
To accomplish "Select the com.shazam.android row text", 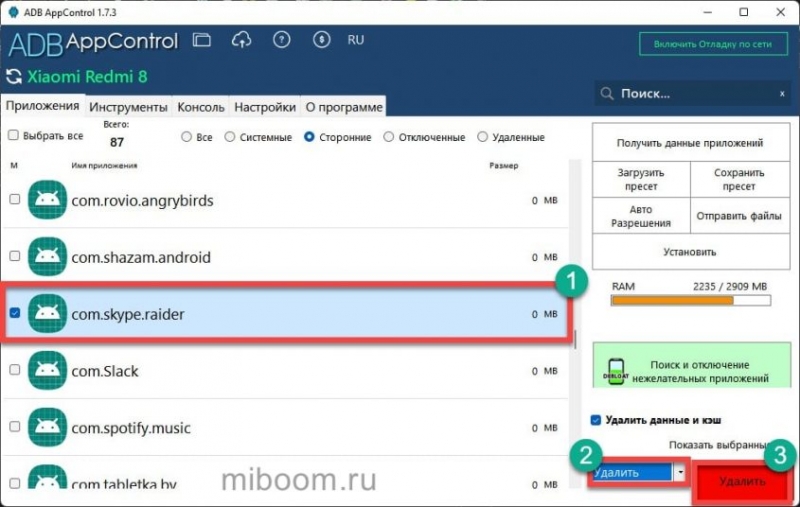I will tap(141, 257).
